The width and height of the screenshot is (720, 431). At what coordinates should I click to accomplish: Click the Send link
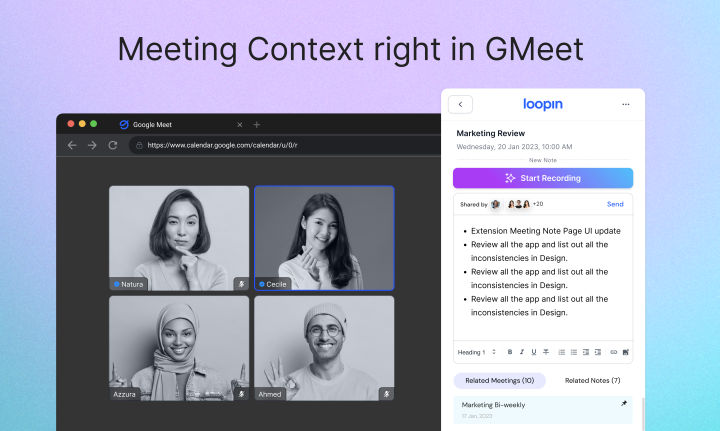pos(615,204)
